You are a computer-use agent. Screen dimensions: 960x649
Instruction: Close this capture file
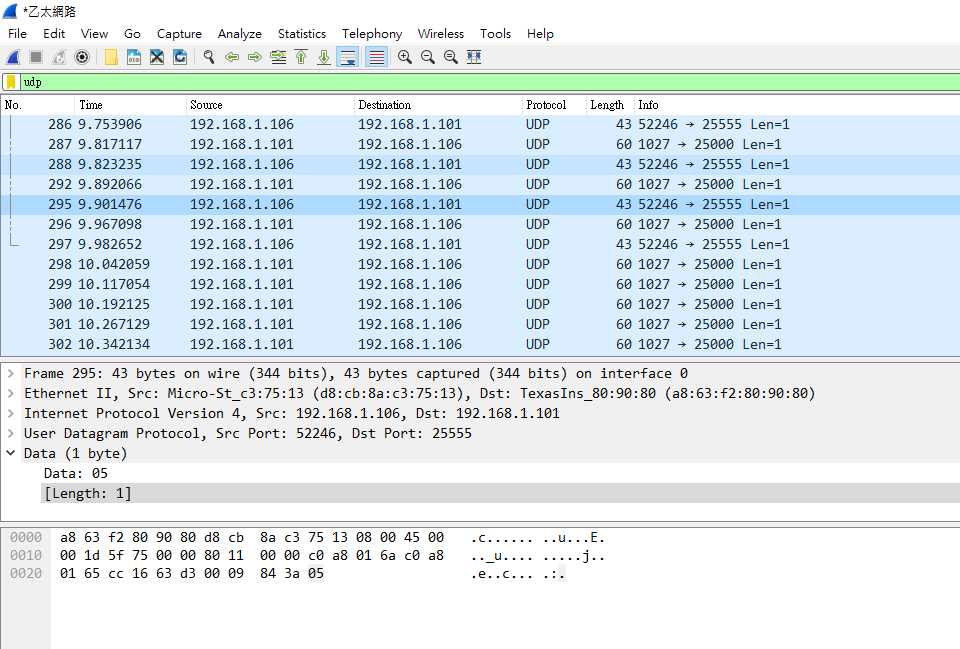coord(157,57)
